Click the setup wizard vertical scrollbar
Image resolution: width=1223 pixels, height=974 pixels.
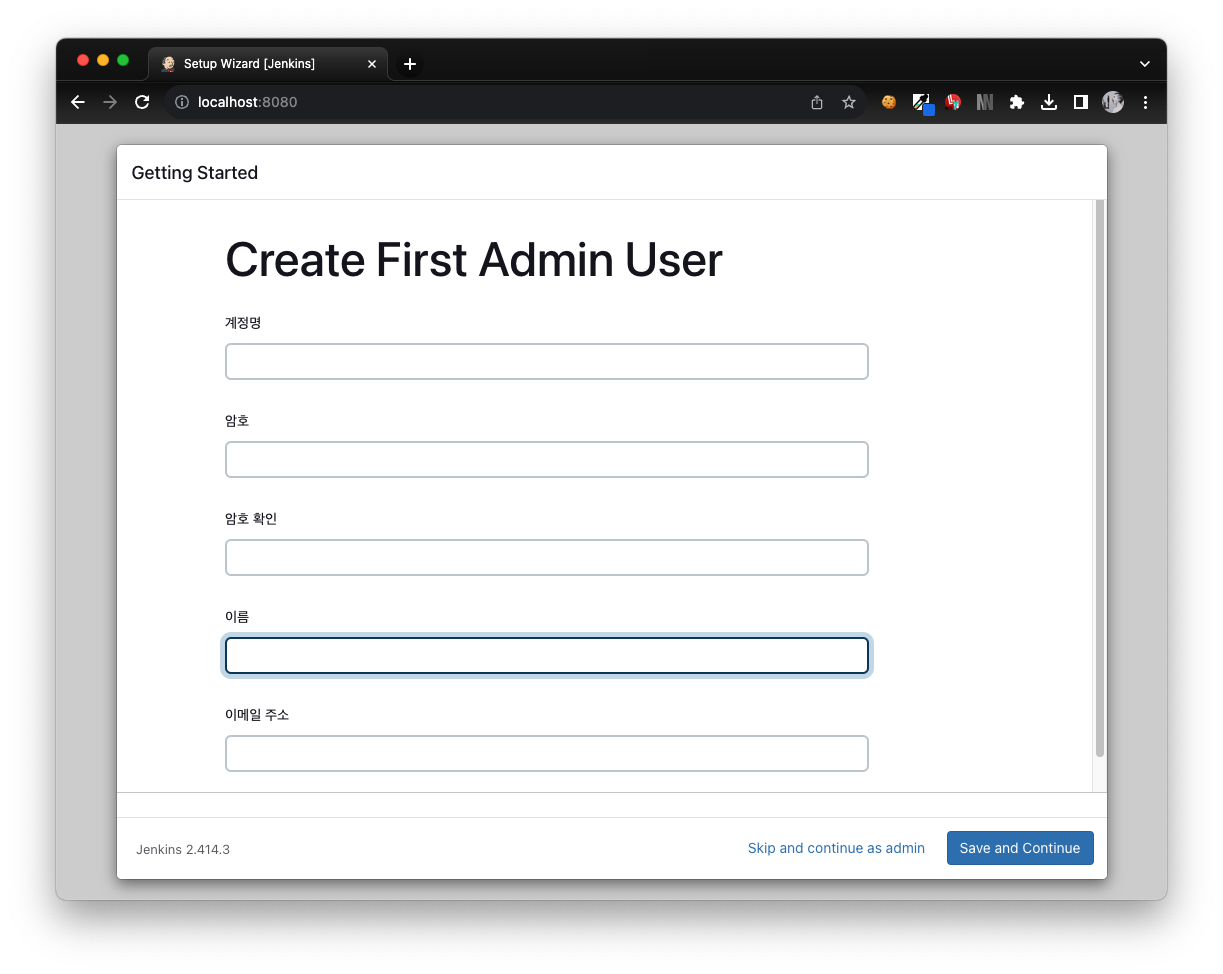(1100, 478)
